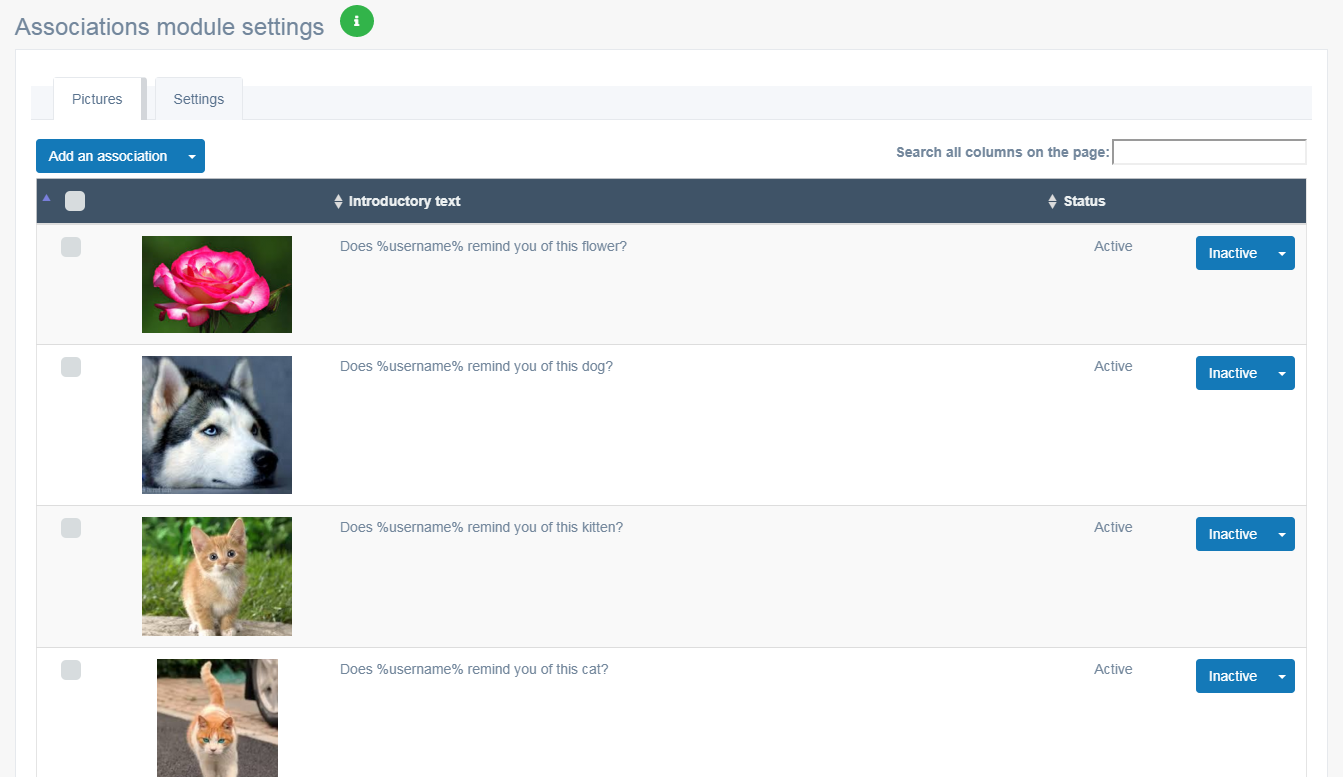Set the kitten association to Inactive
Viewport: 1343px width, 777px height.
tap(1233, 534)
